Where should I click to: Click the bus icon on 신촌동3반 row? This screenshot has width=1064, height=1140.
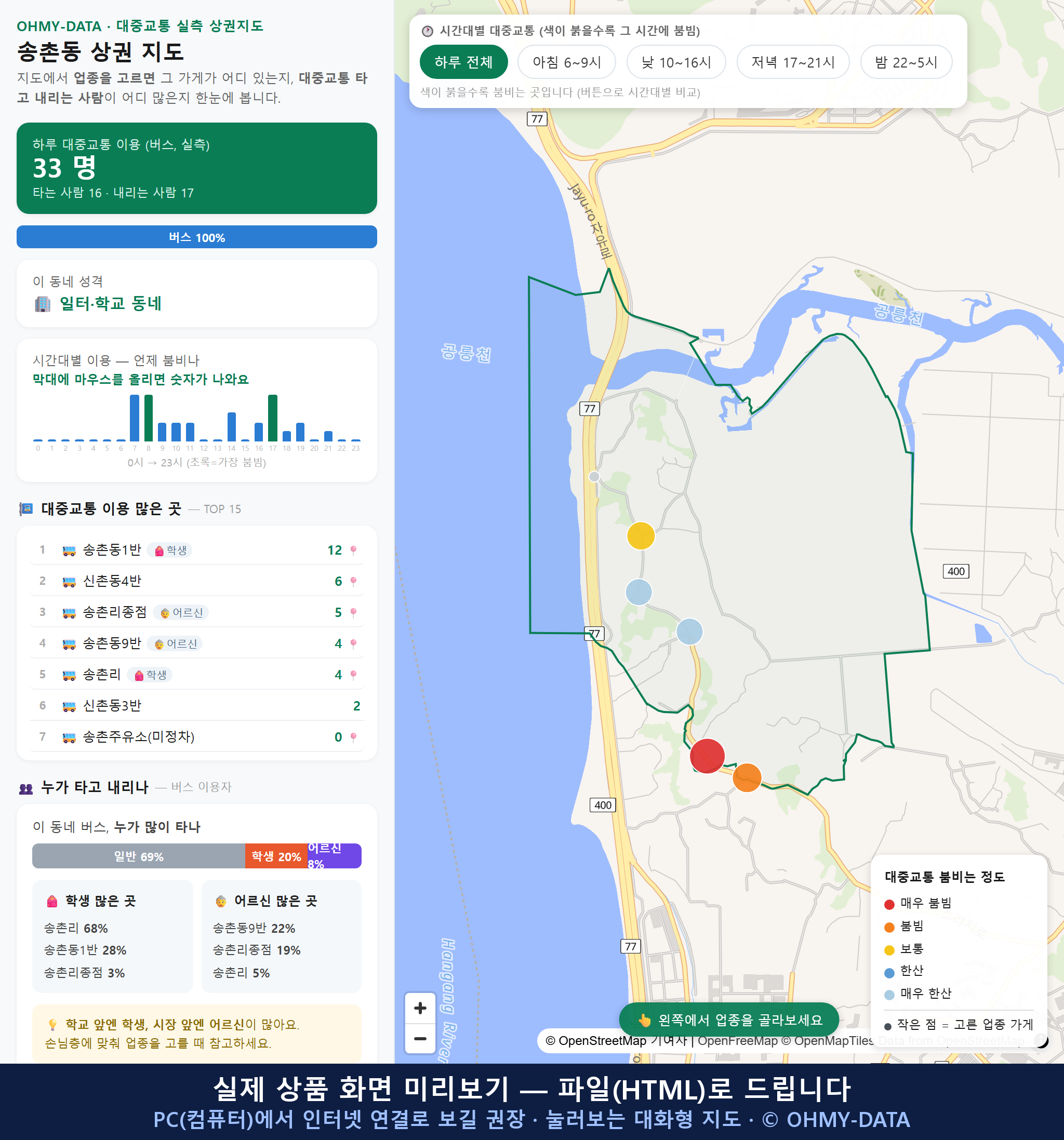point(69,706)
